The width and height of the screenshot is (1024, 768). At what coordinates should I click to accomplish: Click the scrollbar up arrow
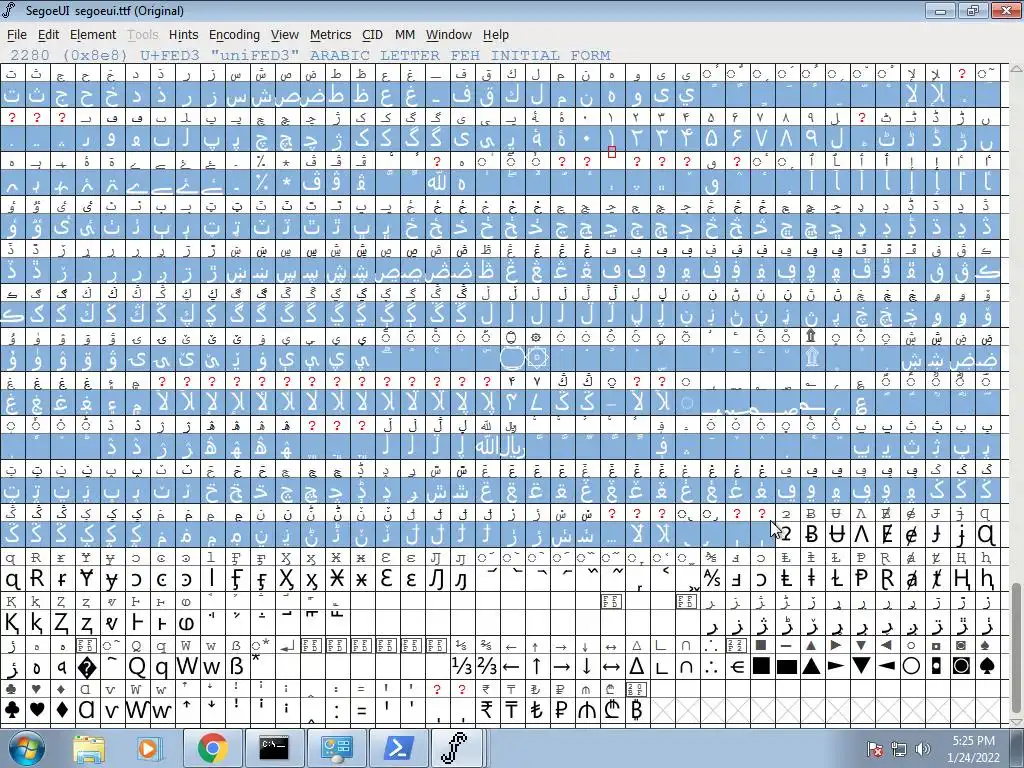click(x=1017, y=69)
